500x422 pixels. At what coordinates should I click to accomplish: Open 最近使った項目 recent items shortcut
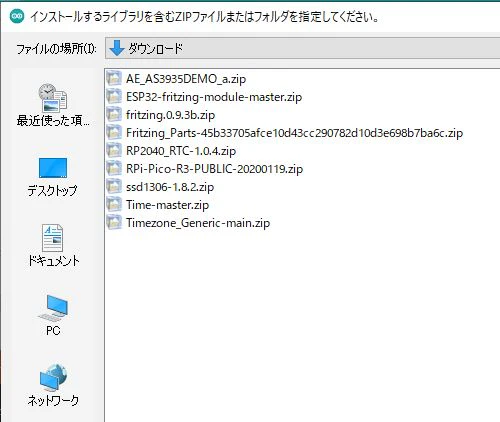53,105
